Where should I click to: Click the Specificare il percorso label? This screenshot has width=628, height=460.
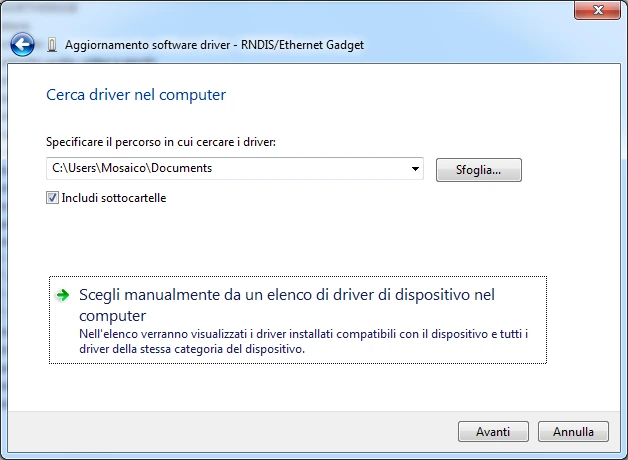(x=161, y=142)
